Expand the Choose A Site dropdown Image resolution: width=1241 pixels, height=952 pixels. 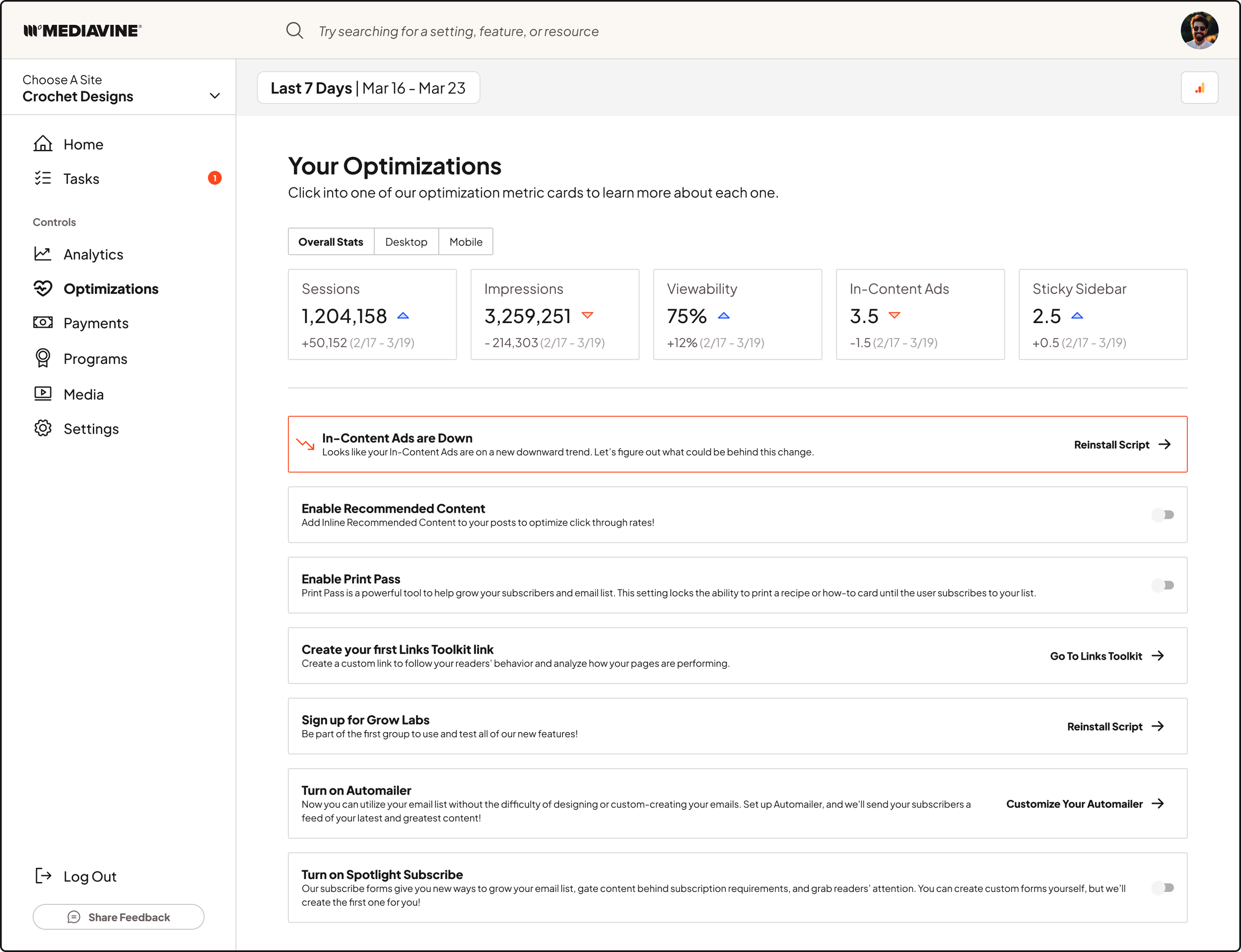215,96
